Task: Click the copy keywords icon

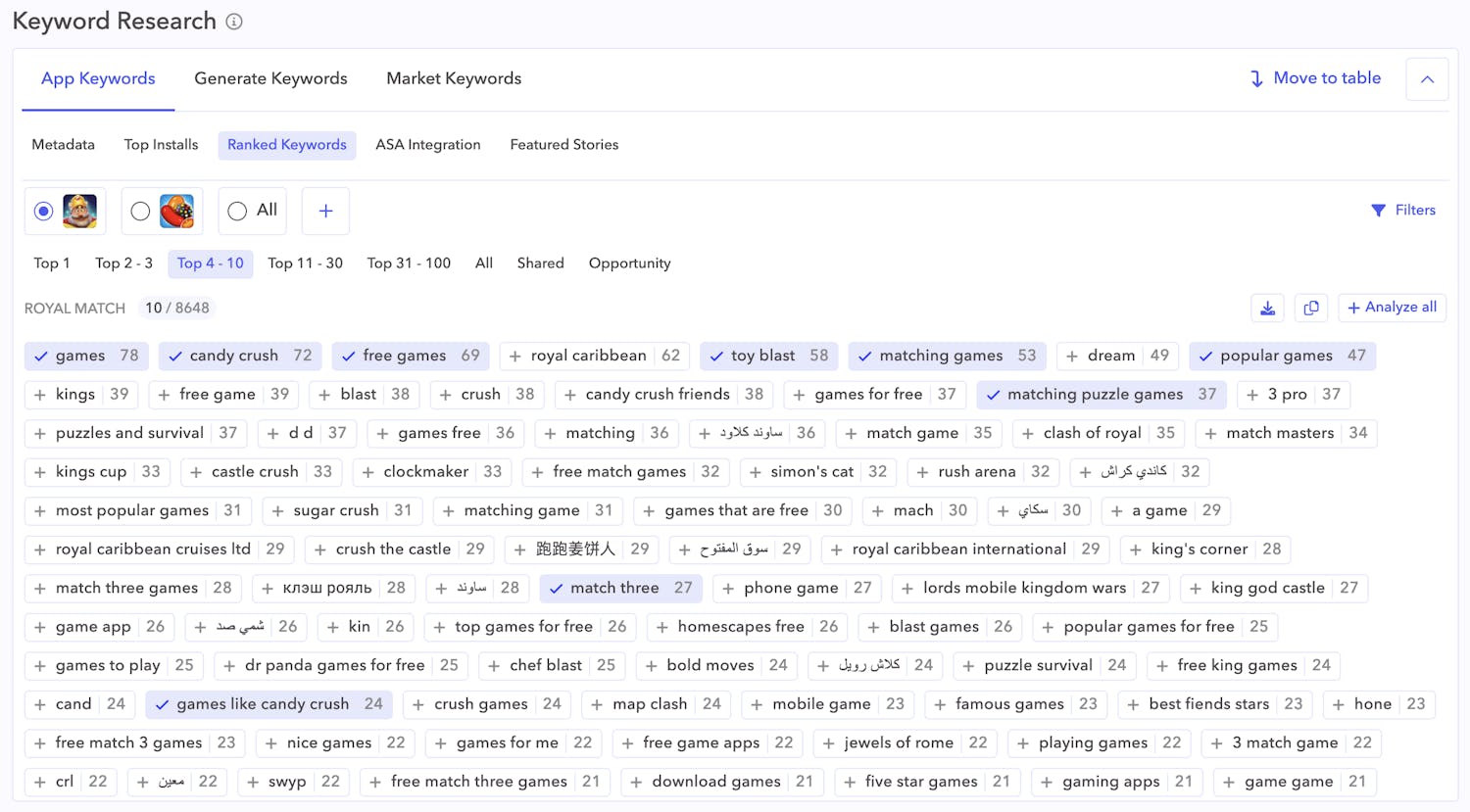Action: tap(1311, 308)
